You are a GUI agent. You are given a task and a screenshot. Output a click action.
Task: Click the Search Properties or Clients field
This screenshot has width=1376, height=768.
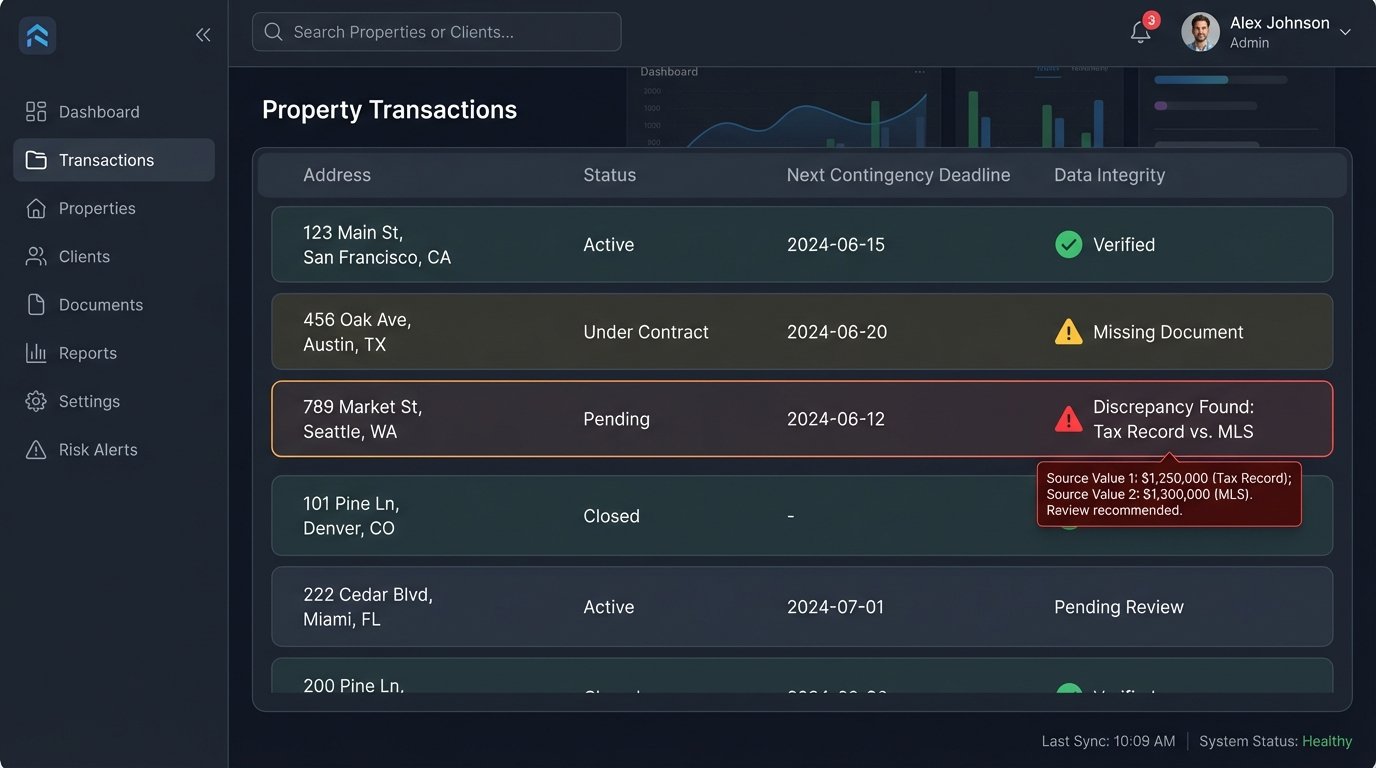[x=436, y=31]
